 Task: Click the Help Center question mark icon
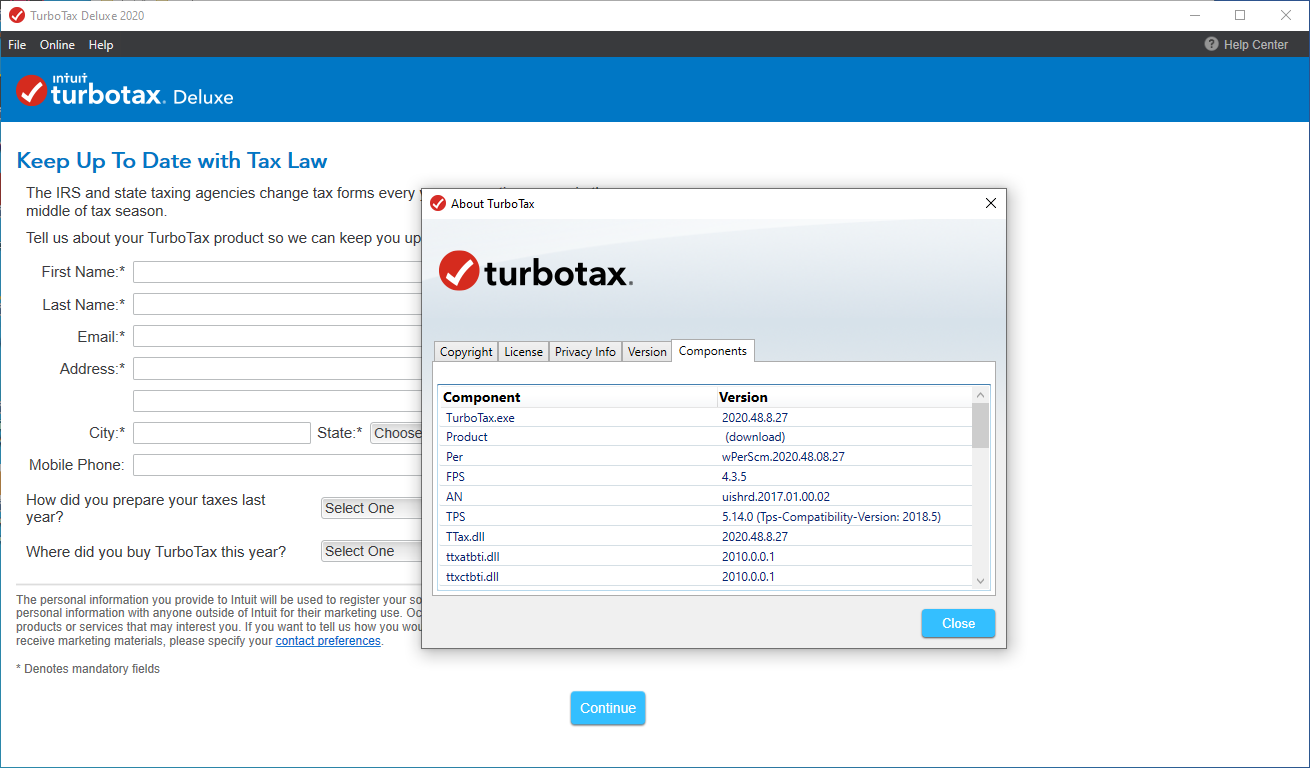[x=1211, y=44]
